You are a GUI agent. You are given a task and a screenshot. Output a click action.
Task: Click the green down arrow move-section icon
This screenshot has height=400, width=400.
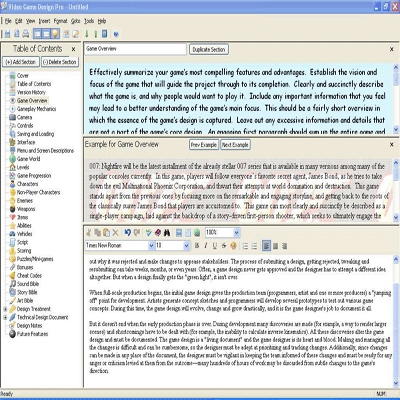point(87,34)
